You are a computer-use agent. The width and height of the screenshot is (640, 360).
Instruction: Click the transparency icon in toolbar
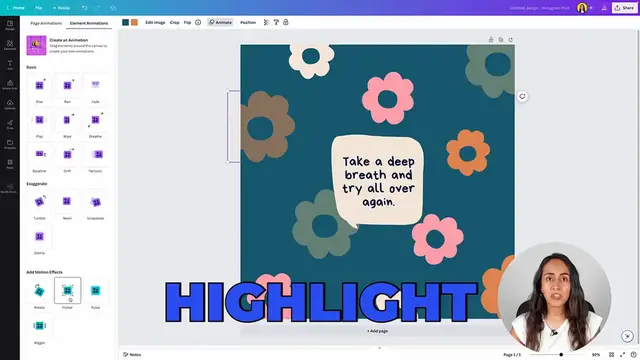pyautogui.click(x=267, y=22)
